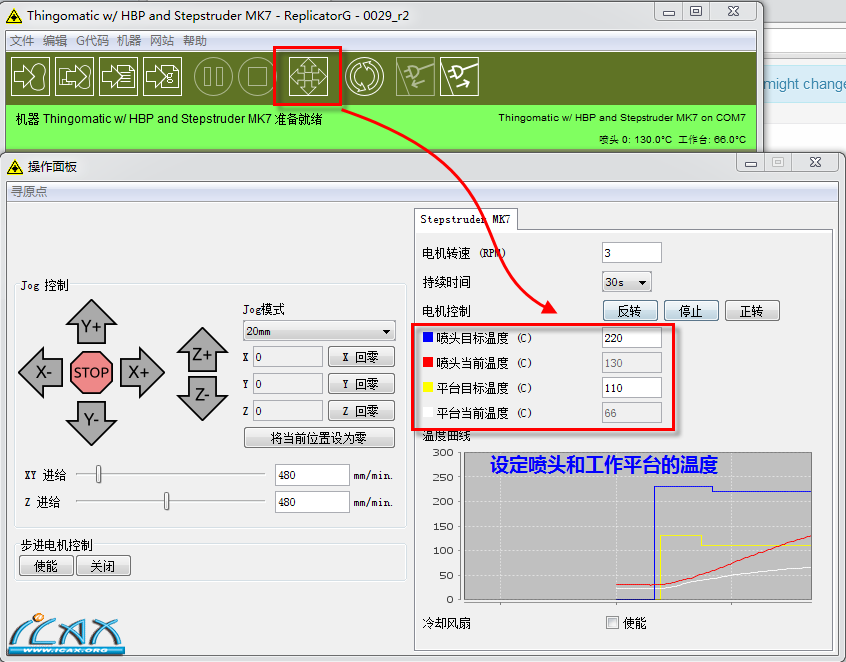Click the XY 进给 480 speed field
This screenshot has height=662, width=846.
click(312, 475)
